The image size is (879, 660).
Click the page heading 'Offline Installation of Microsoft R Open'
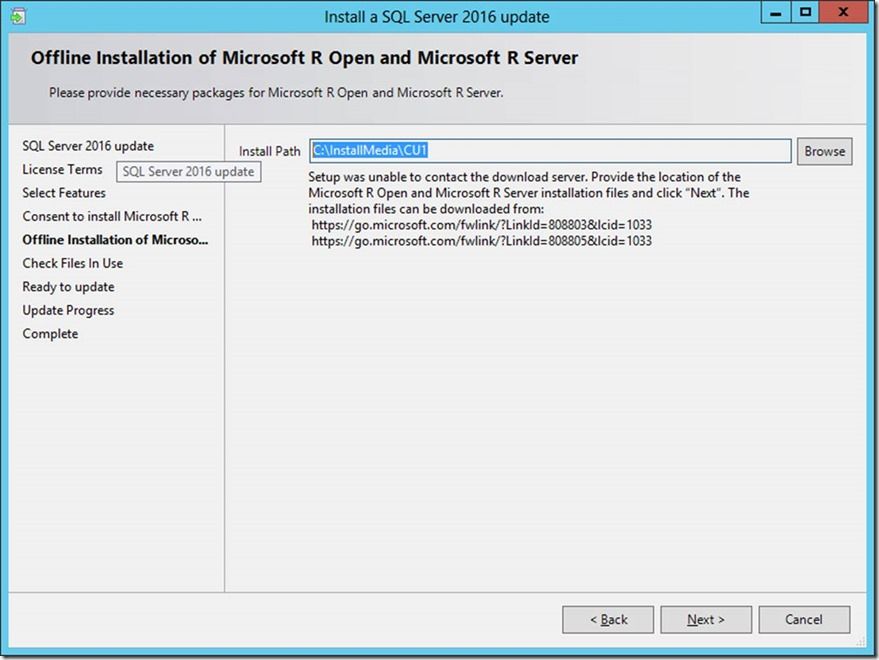click(x=304, y=58)
